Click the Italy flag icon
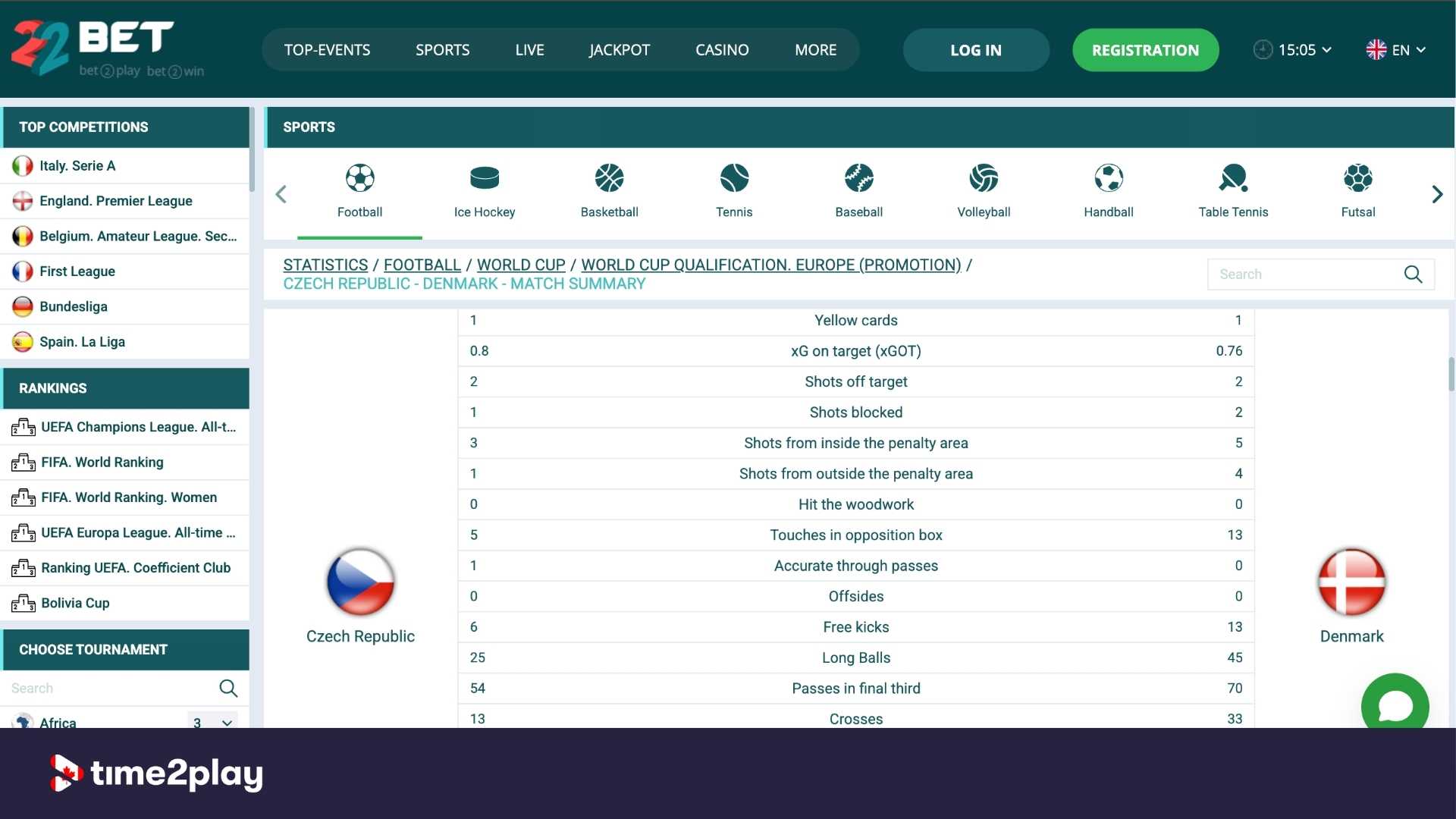 [23, 165]
